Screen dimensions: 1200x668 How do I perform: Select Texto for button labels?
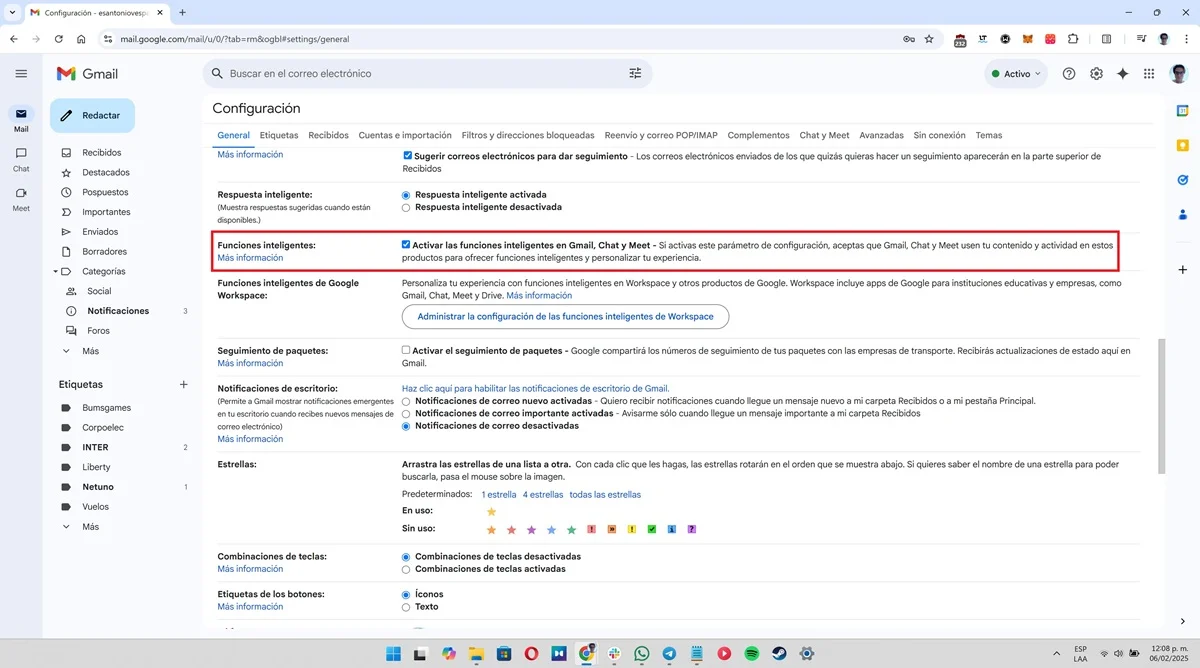tap(406, 607)
